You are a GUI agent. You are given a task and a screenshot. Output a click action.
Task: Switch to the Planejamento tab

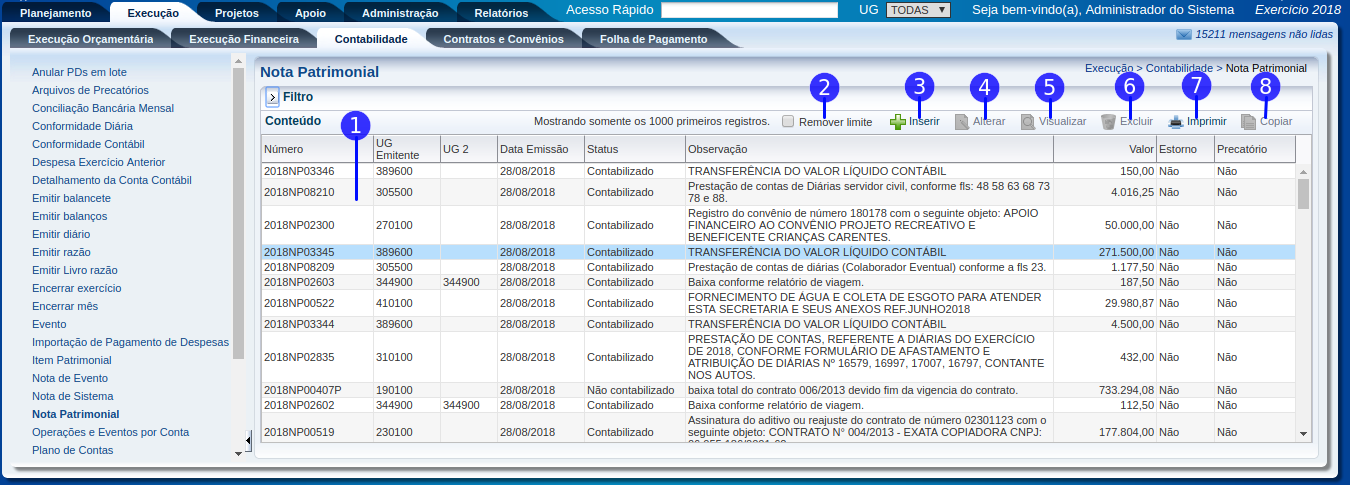[56, 13]
